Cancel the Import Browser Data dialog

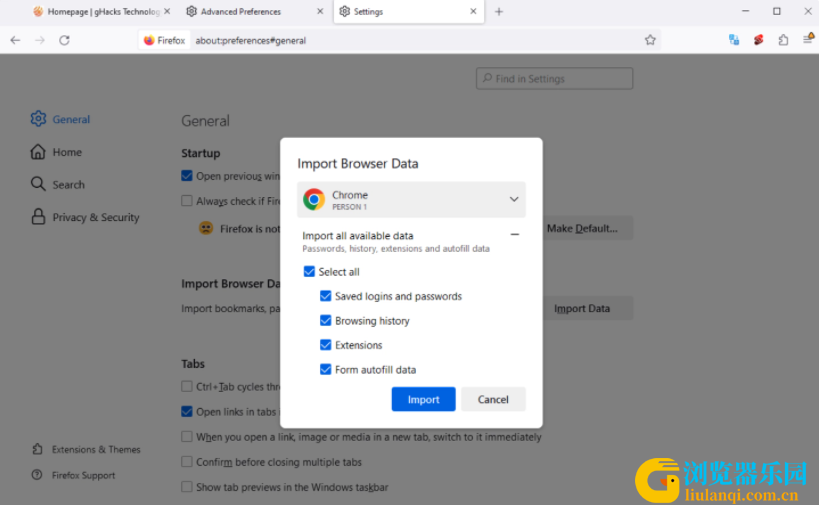pyautogui.click(x=493, y=399)
